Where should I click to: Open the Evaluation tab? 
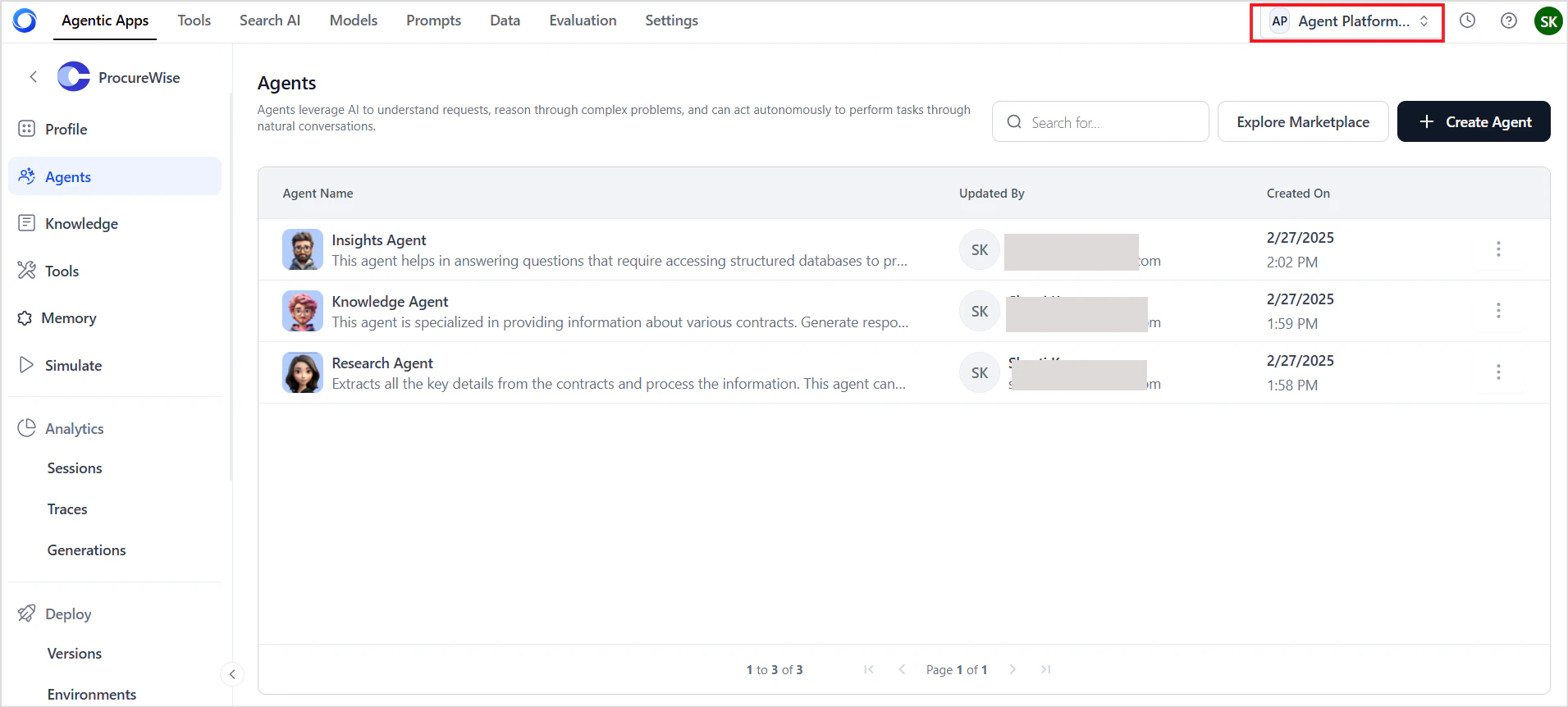coord(583,21)
